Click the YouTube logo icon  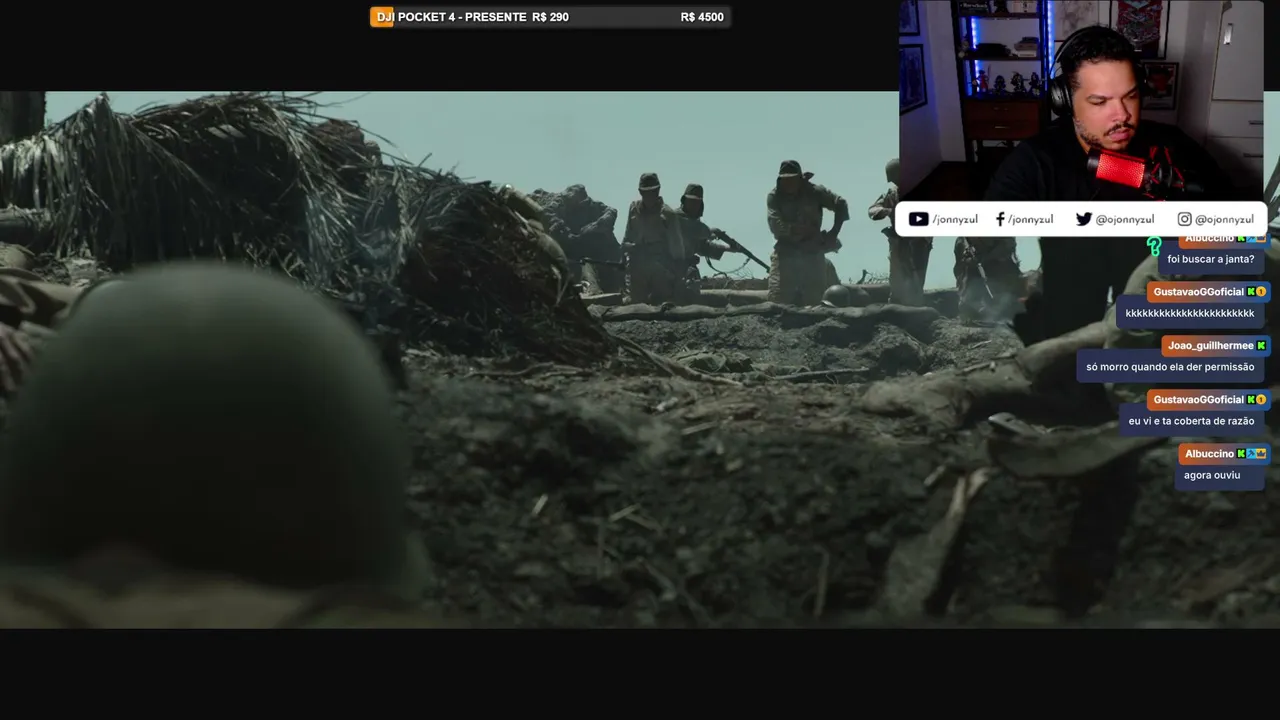click(x=918, y=219)
